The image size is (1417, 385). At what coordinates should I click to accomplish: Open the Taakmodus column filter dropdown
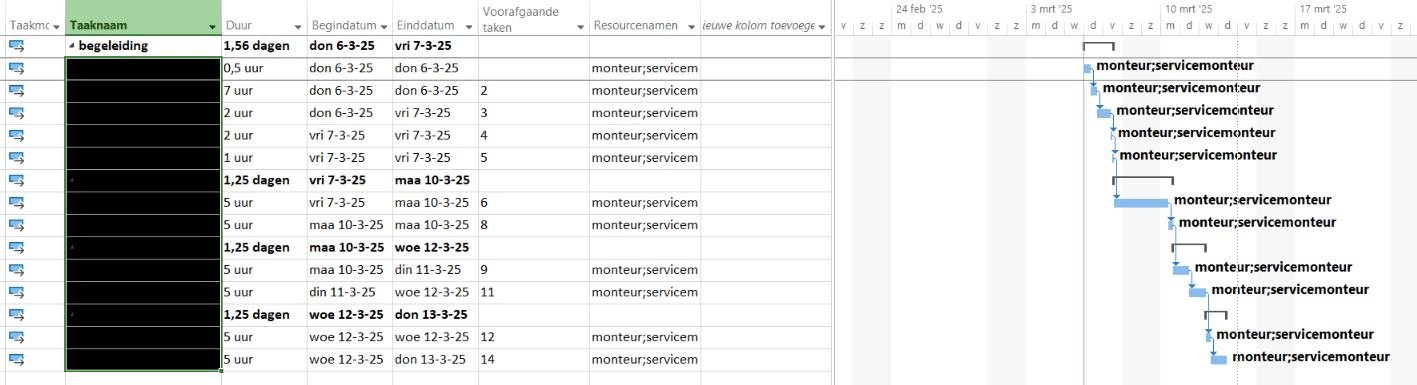click(56, 26)
